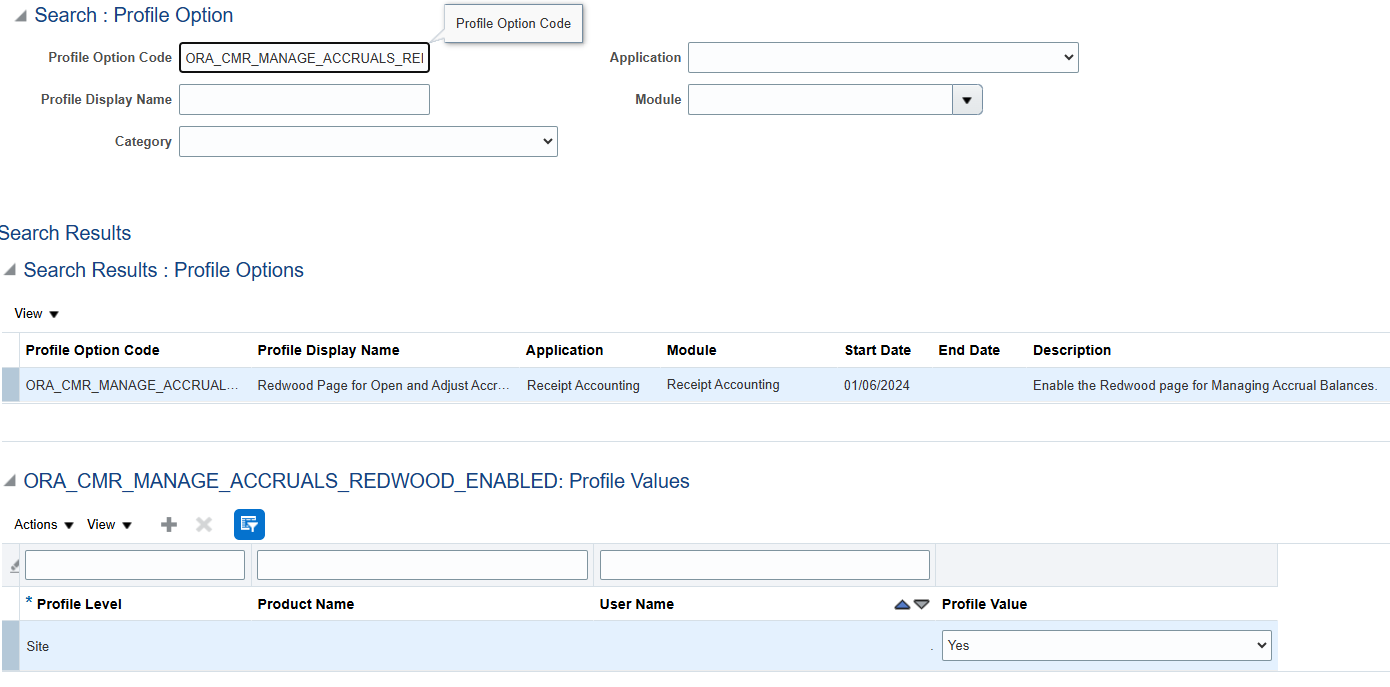The image size is (1390, 687).
Task: Click the 01/06/2024 start date cell
Action: 877,385
